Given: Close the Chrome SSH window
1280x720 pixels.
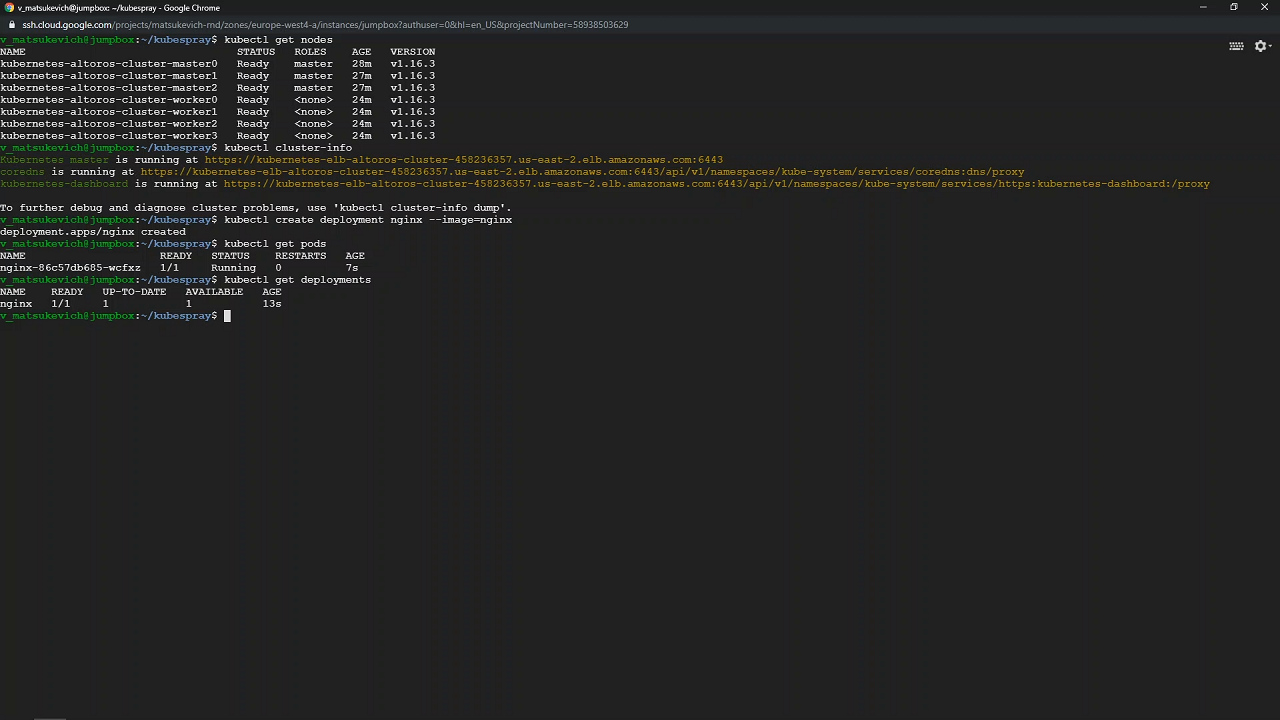Looking at the screenshot, I should click(1264, 7).
